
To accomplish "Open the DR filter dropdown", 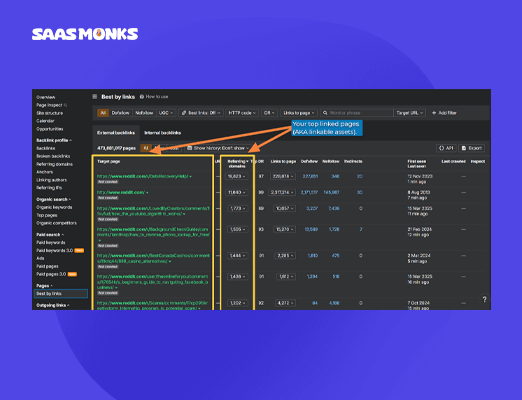I will pyautogui.click(x=269, y=113).
